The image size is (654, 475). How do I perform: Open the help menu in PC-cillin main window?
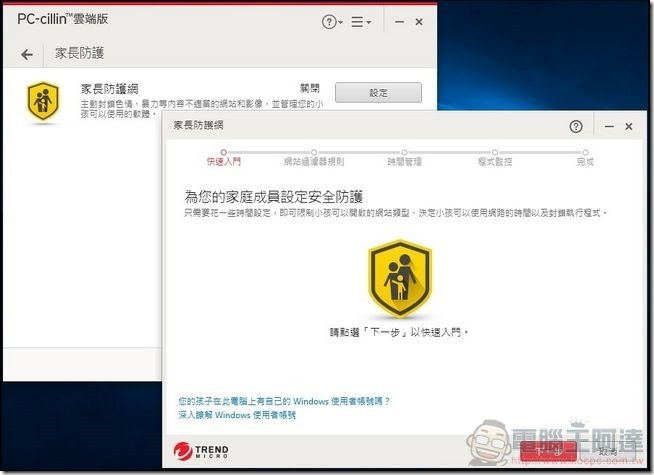[332, 22]
